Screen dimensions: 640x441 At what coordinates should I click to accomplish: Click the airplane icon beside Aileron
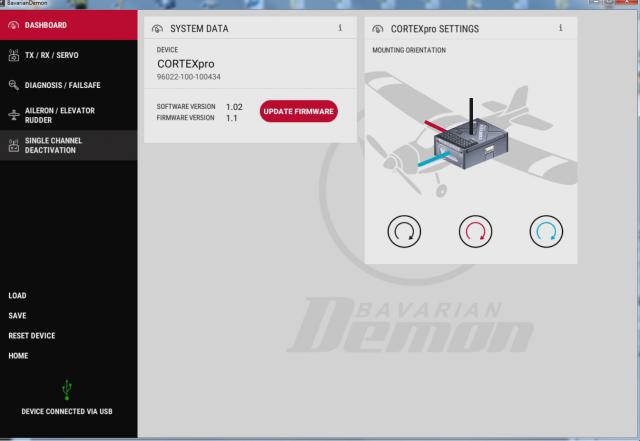[13, 115]
